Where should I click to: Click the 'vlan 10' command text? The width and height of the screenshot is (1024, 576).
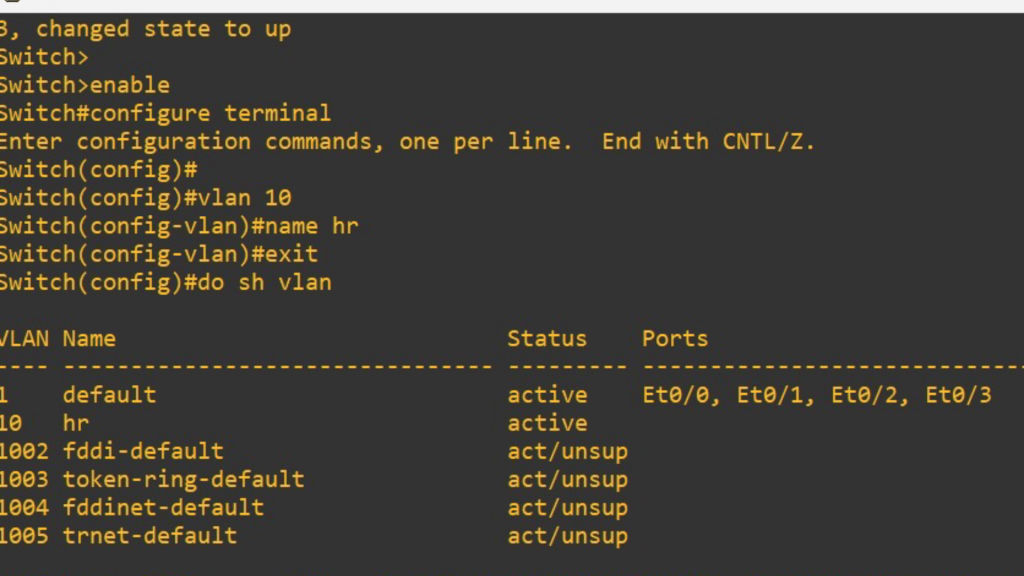(x=250, y=198)
